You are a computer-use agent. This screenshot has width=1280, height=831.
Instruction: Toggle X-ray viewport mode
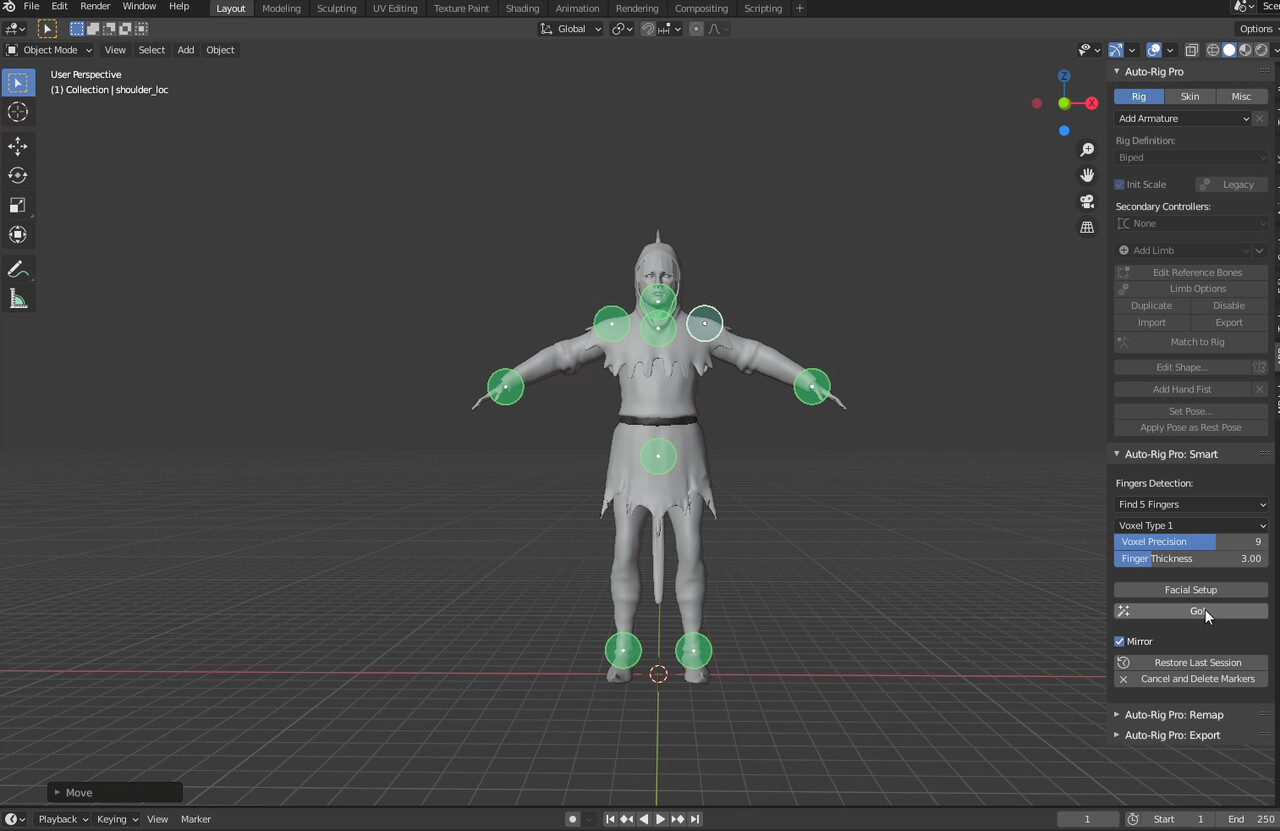[x=1192, y=50]
